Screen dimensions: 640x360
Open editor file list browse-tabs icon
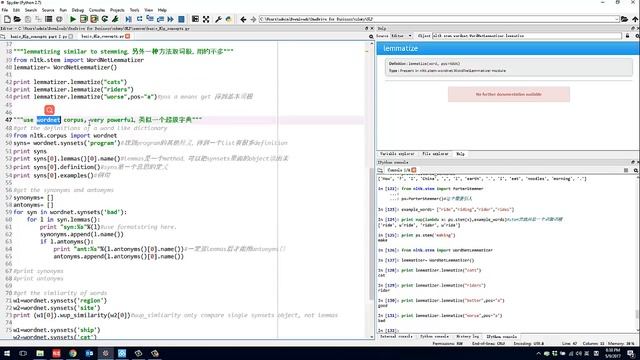(x=3, y=36)
